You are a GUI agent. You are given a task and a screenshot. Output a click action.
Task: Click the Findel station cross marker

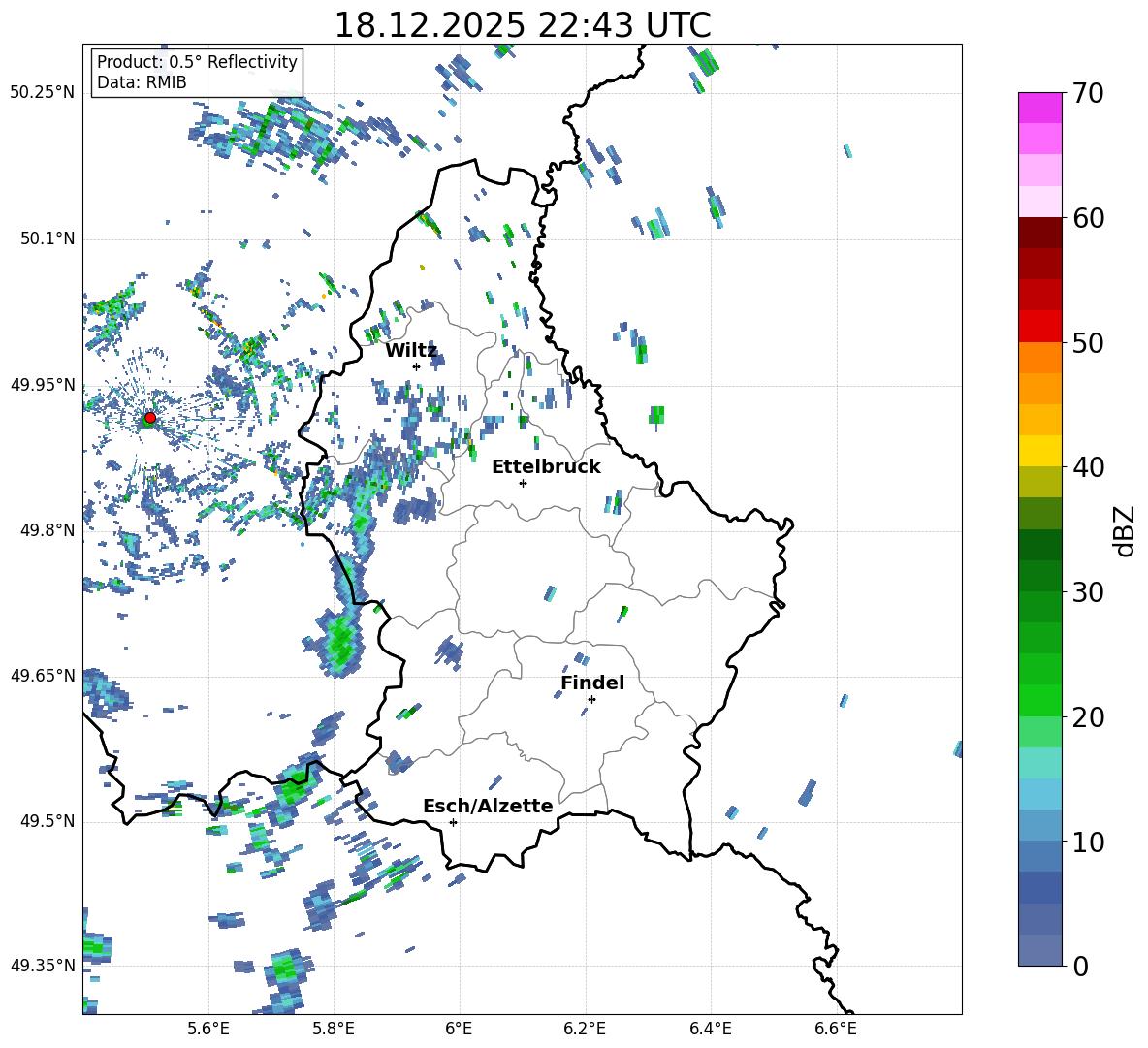click(x=591, y=699)
